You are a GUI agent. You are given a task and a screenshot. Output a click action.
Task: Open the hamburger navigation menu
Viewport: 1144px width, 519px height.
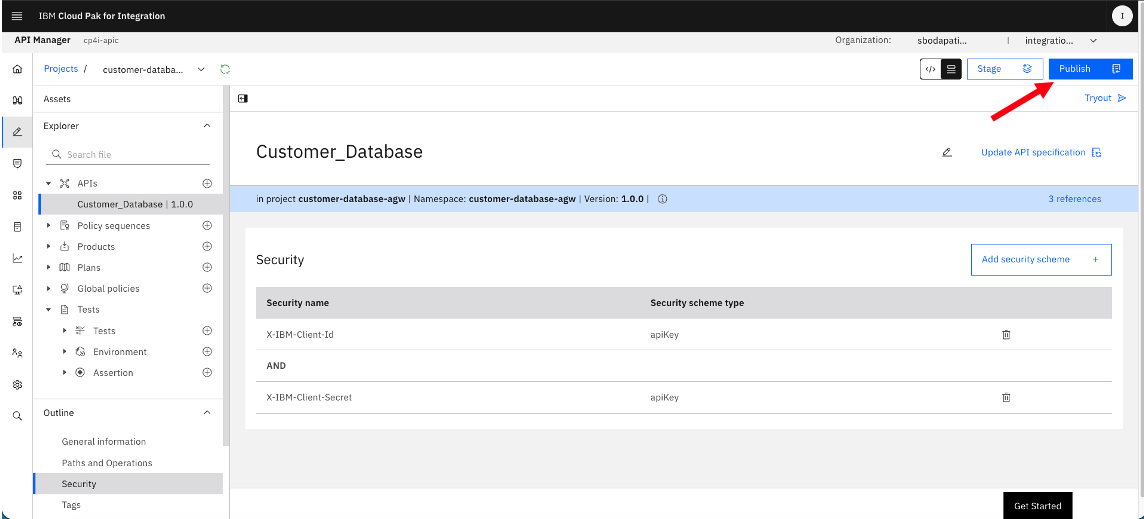click(x=17, y=16)
